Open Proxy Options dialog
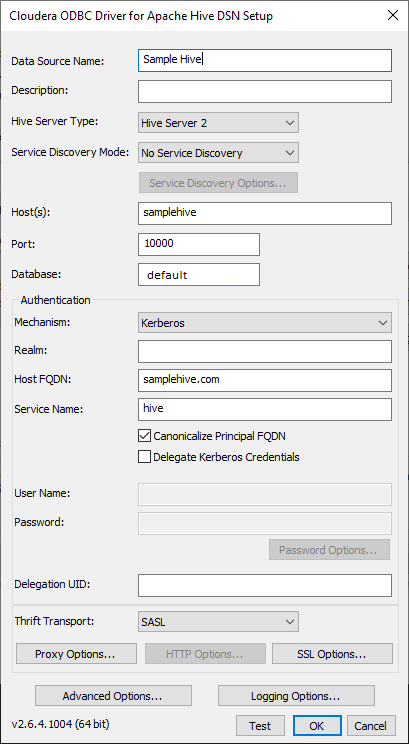This screenshot has width=409, height=744. (x=76, y=654)
